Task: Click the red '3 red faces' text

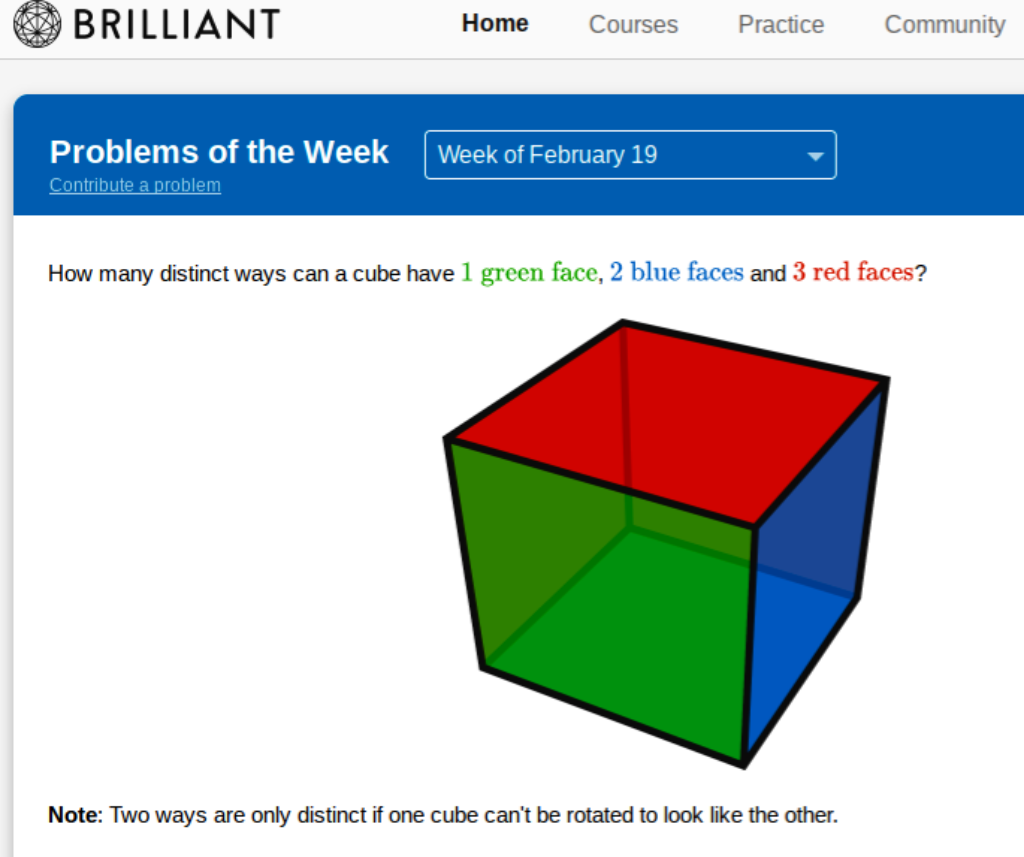Action: pyautogui.click(x=853, y=273)
